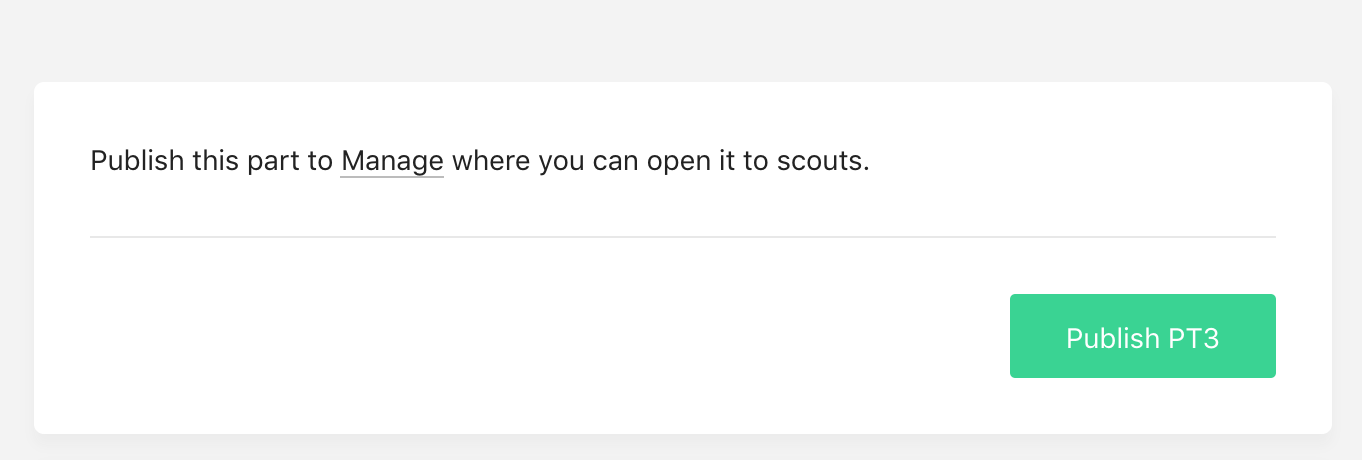This screenshot has width=1362, height=460.
Task: Follow the underlined Manage hyperlink
Action: coord(392,161)
